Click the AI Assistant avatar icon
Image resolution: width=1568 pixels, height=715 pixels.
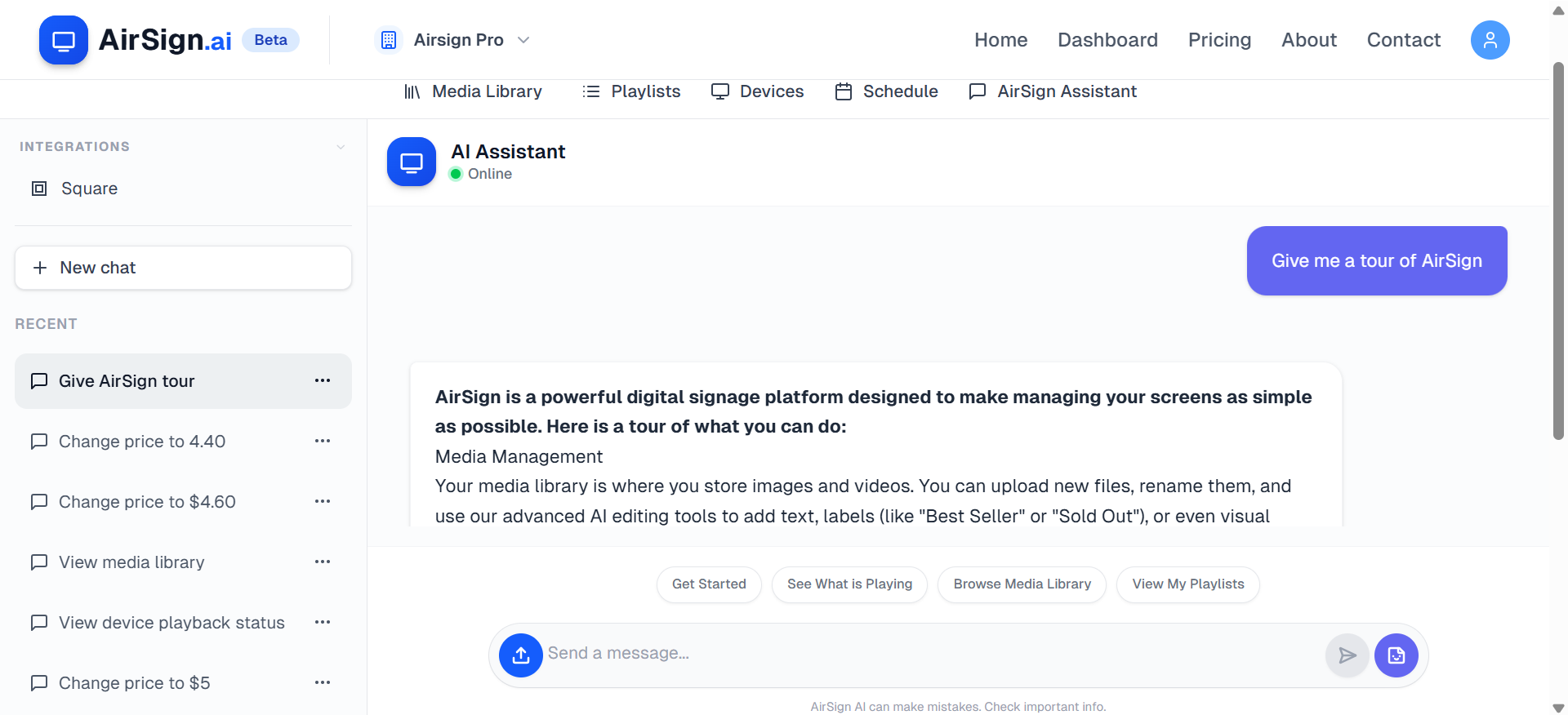tap(412, 162)
